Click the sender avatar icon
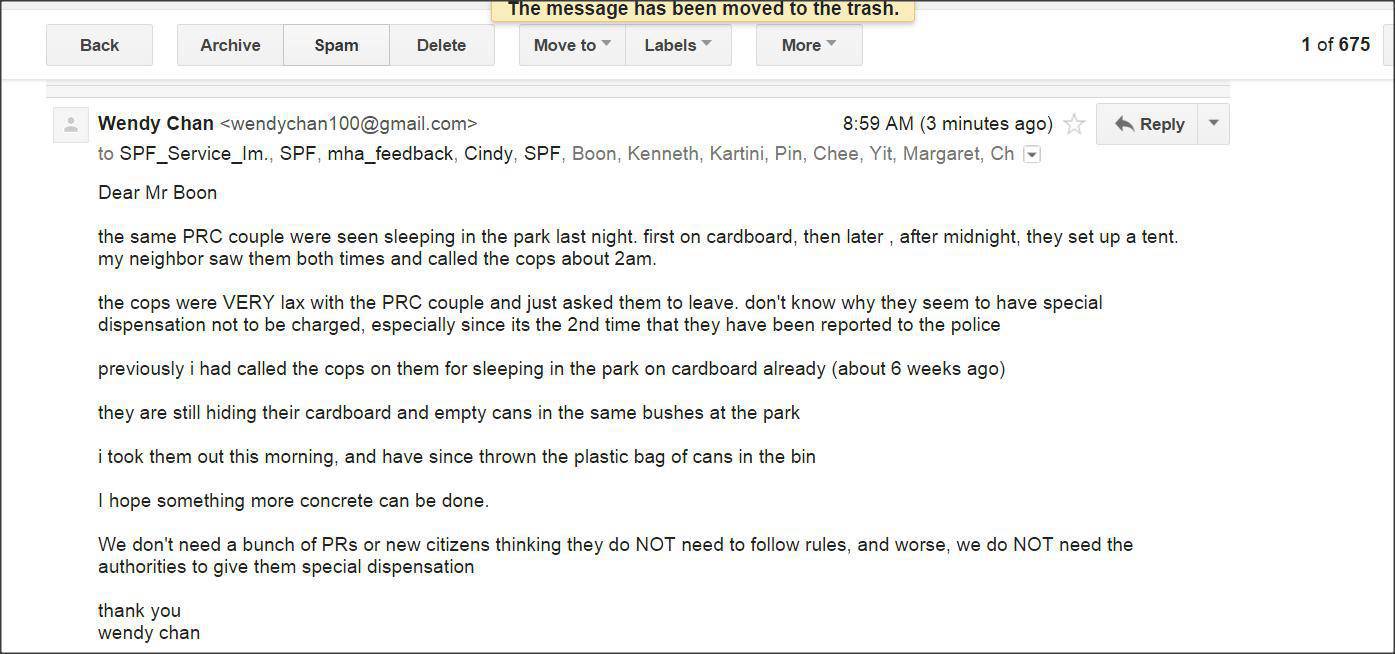Viewport: 1395px width, 654px height. 71,125
